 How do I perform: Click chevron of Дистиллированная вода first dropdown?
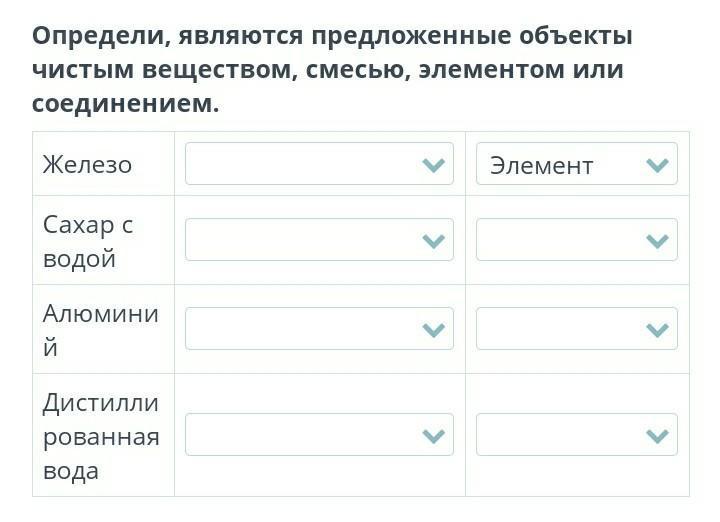(x=433, y=435)
